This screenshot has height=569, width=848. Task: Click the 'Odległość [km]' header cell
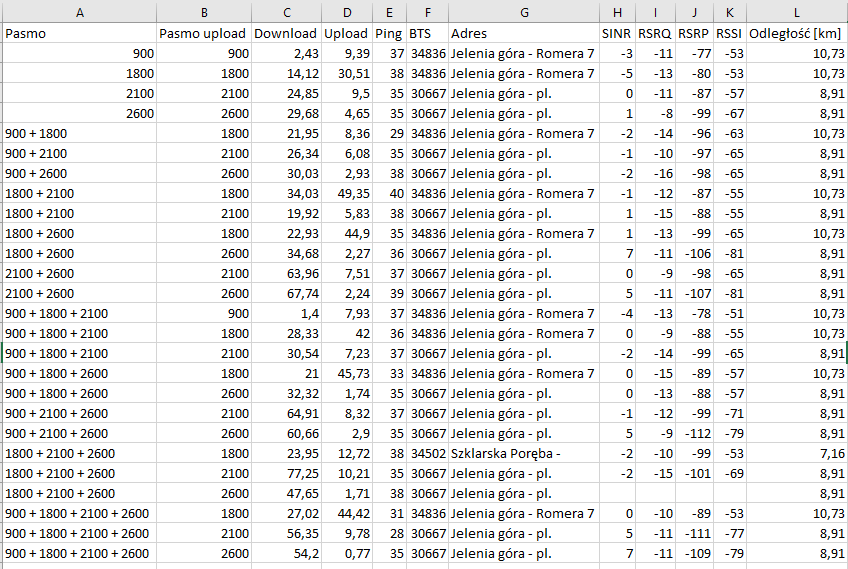click(797, 33)
